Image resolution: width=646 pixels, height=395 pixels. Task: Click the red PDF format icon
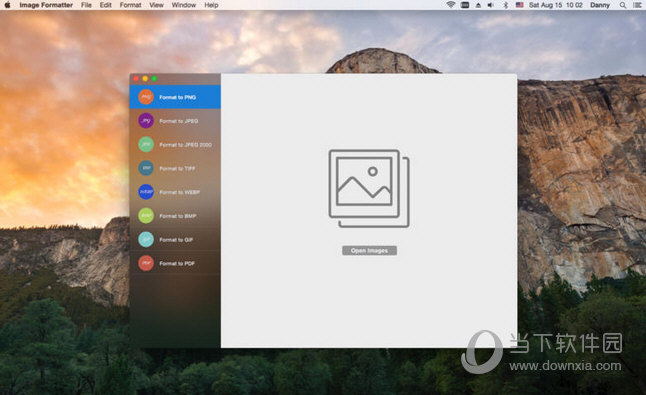coord(146,263)
